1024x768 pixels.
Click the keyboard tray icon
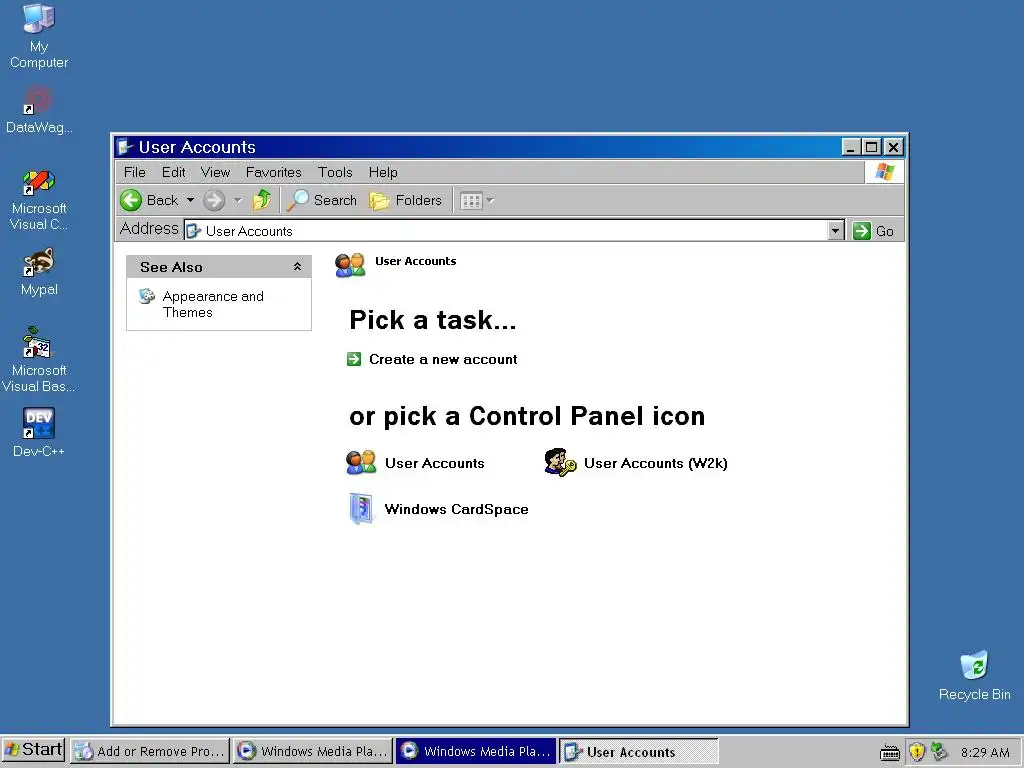click(x=889, y=752)
